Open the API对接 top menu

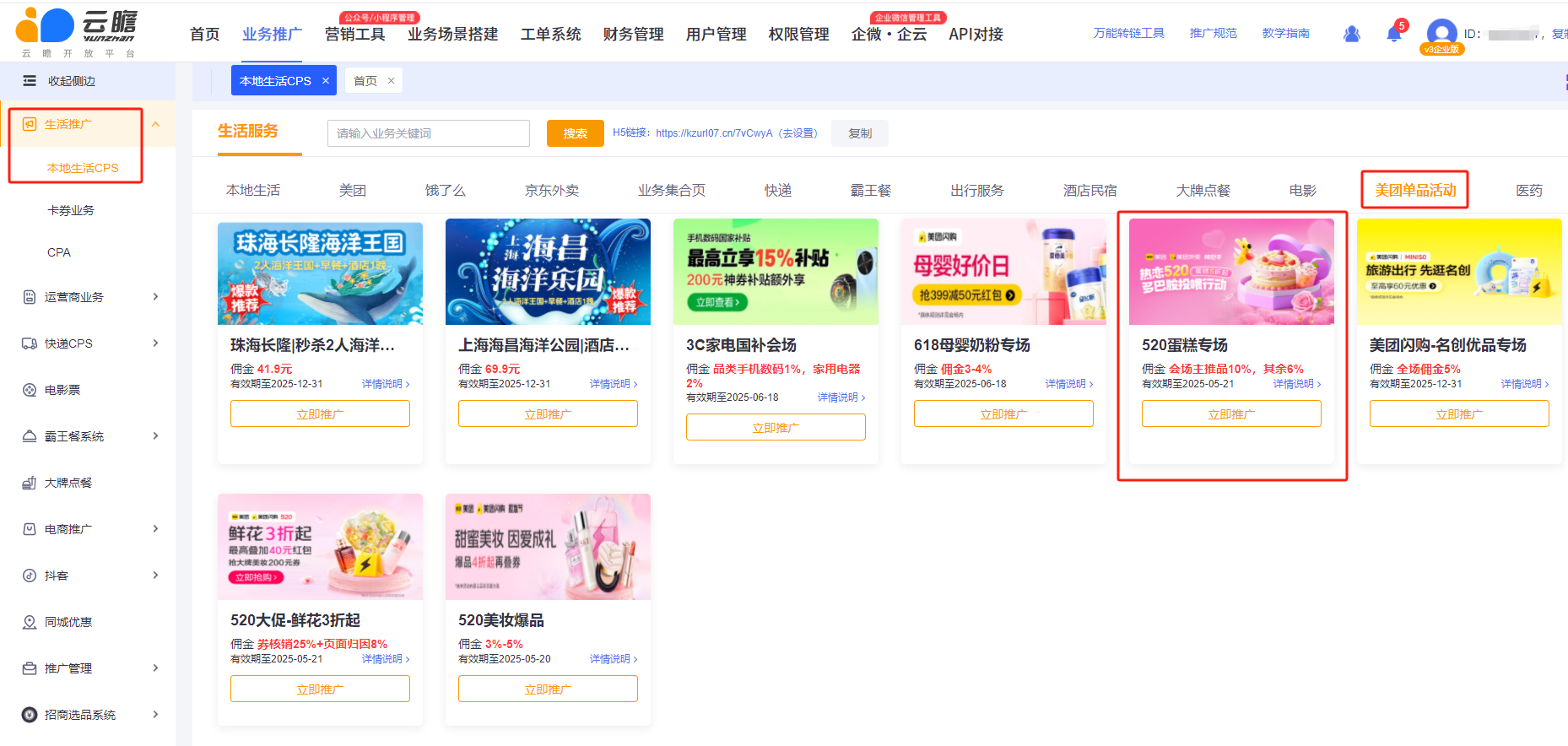tap(976, 35)
